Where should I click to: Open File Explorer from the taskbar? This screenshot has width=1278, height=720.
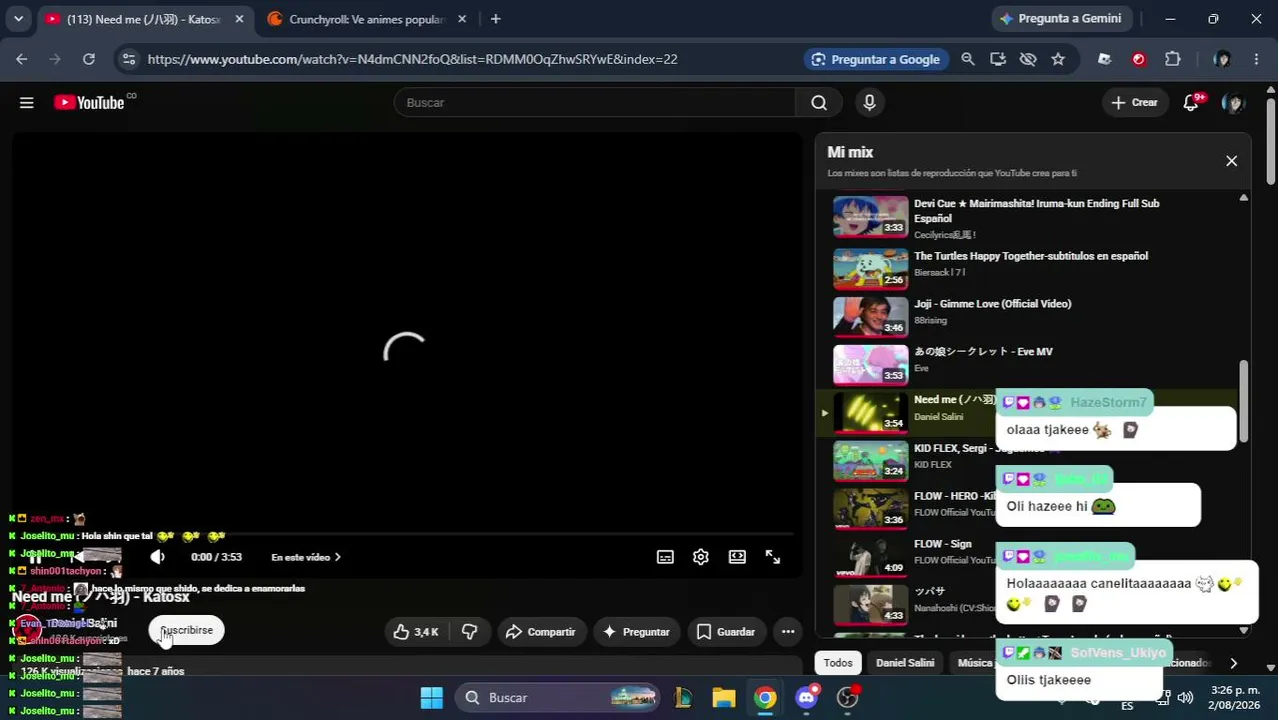pyautogui.click(x=724, y=697)
